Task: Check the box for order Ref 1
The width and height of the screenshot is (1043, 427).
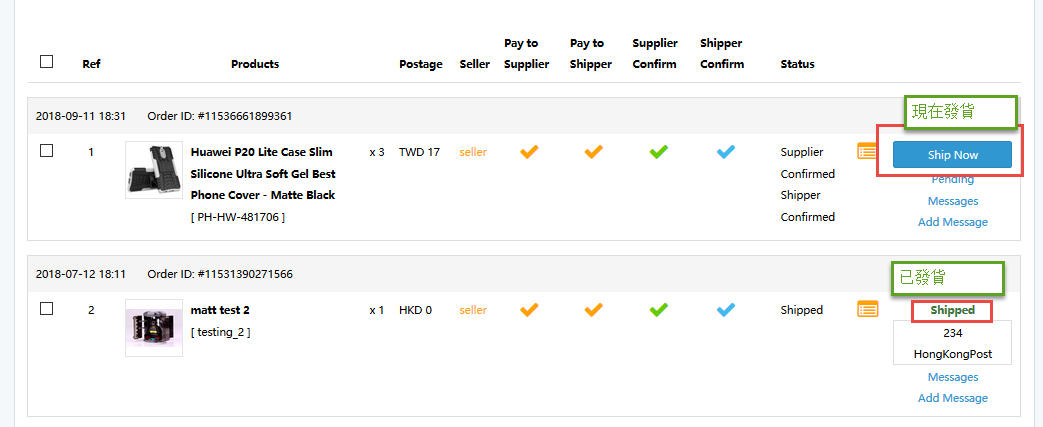Action: (x=47, y=150)
